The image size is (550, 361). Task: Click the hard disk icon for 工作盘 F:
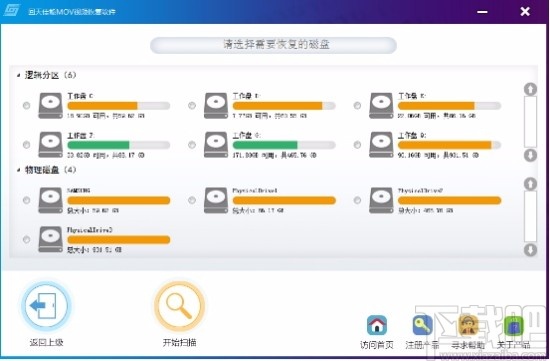coord(51,145)
